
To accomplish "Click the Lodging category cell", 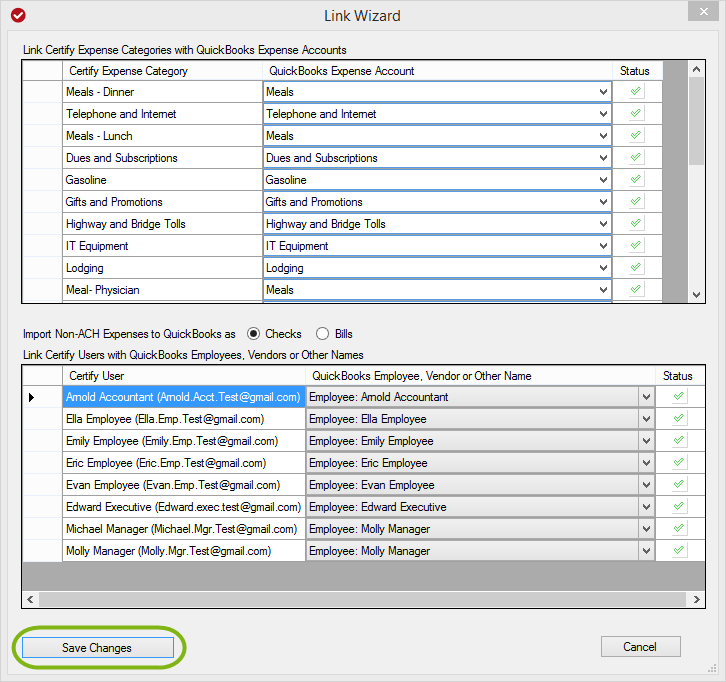I will click(x=163, y=268).
